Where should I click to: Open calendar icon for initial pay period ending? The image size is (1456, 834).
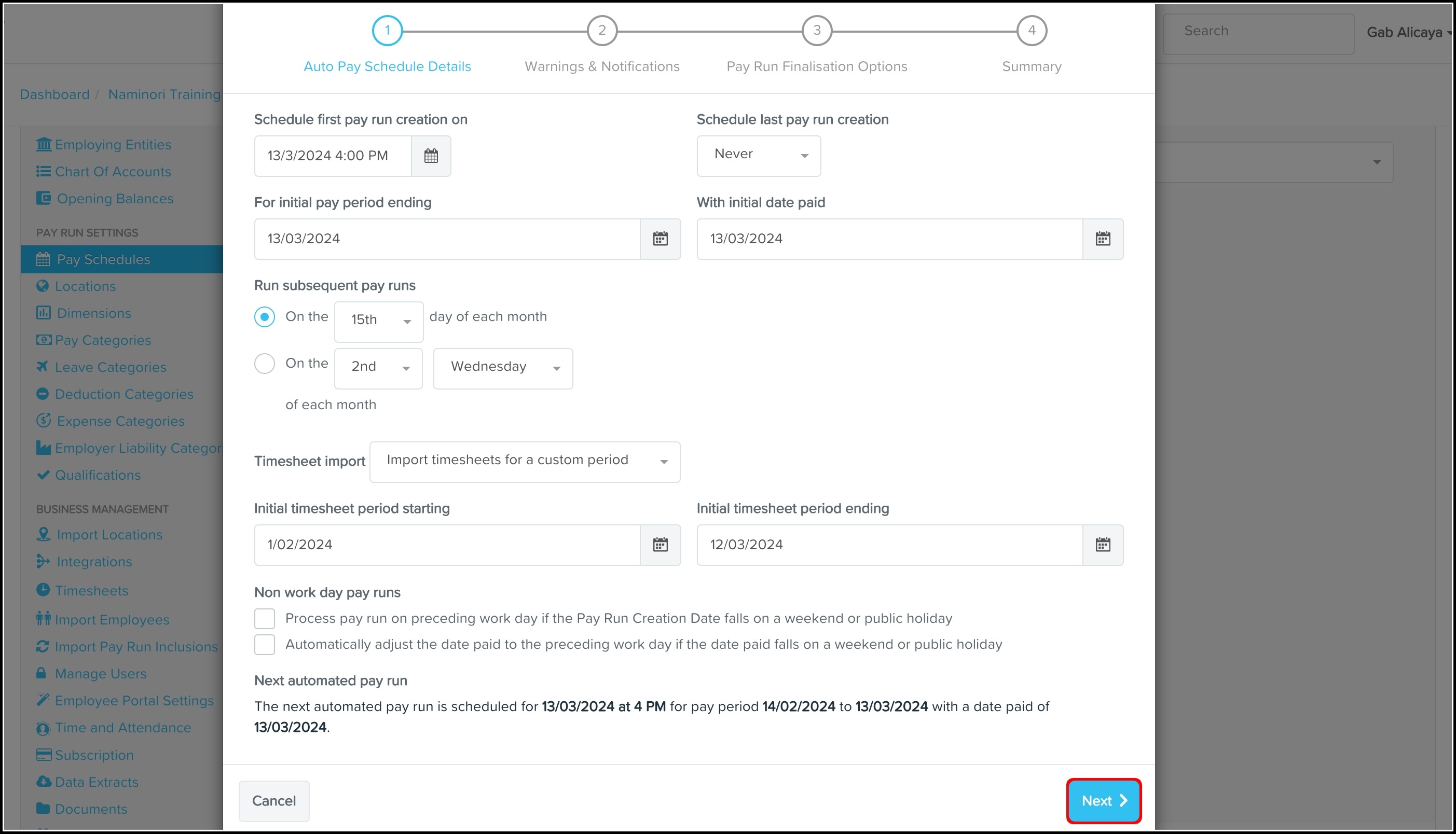(x=660, y=239)
